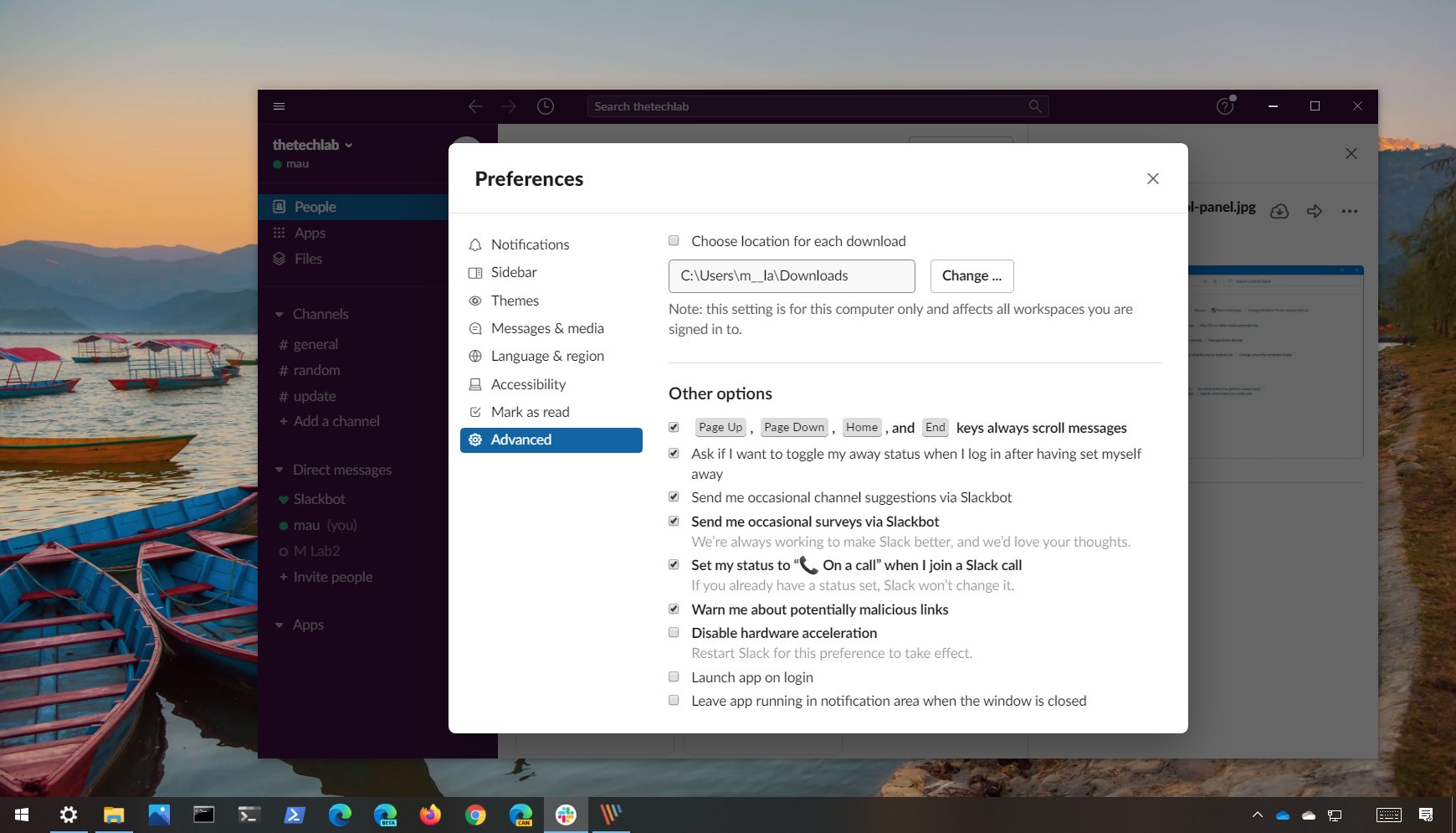Image resolution: width=1456 pixels, height=833 pixels.
Task: Open thetechlab workspace dropdown
Action: [x=313, y=145]
